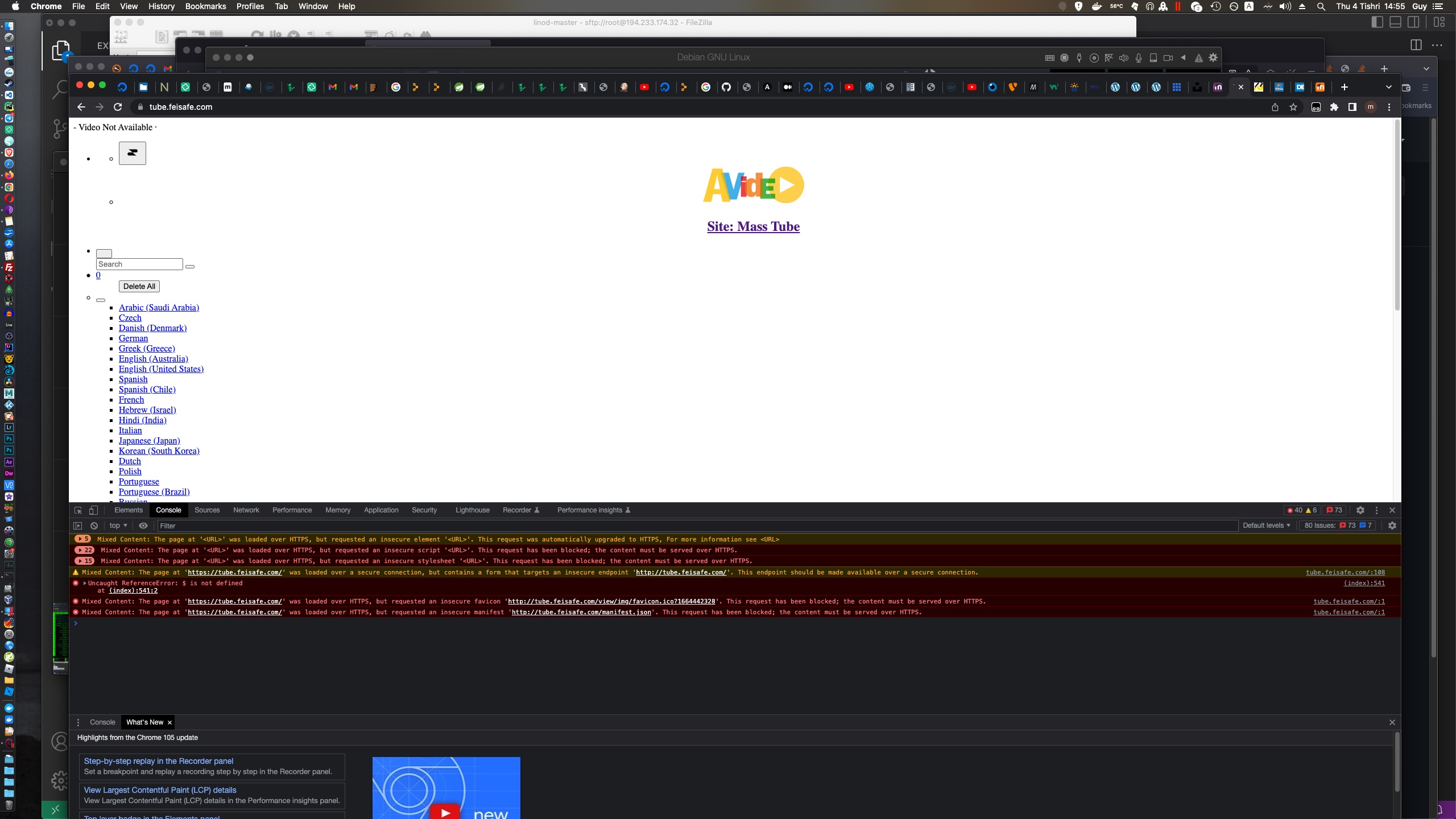
Task: Click the virtual keyboard icon on VM toolbar
Action: coord(1049,57)
